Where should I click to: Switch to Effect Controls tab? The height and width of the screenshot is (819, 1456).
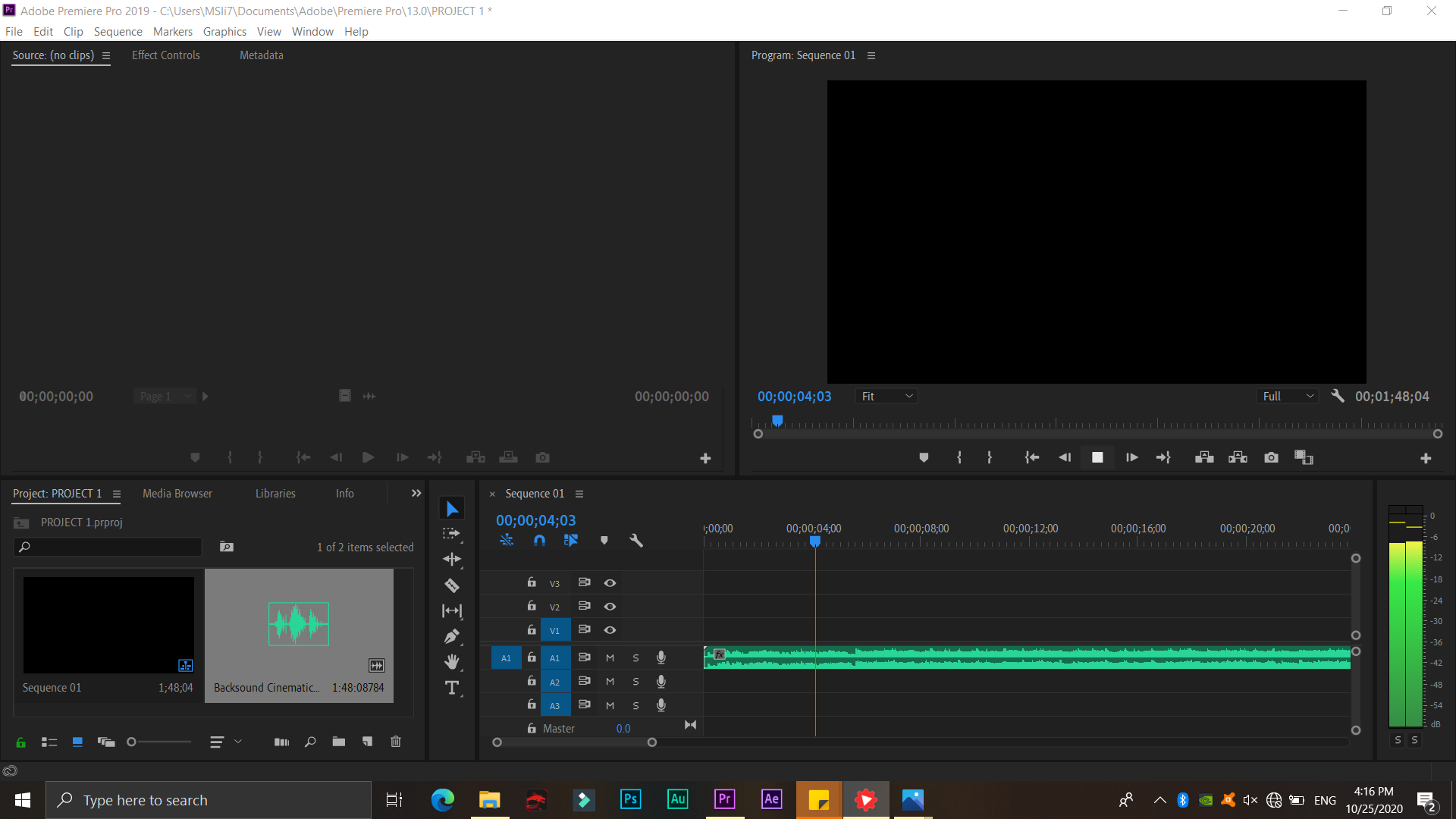(166, 55)
